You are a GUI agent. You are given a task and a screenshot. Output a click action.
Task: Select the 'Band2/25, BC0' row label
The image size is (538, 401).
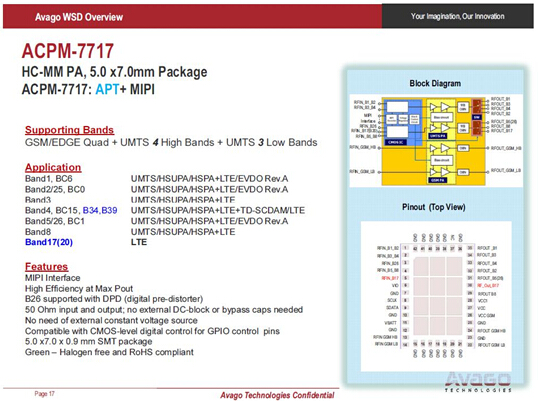[x=55, y=189]
